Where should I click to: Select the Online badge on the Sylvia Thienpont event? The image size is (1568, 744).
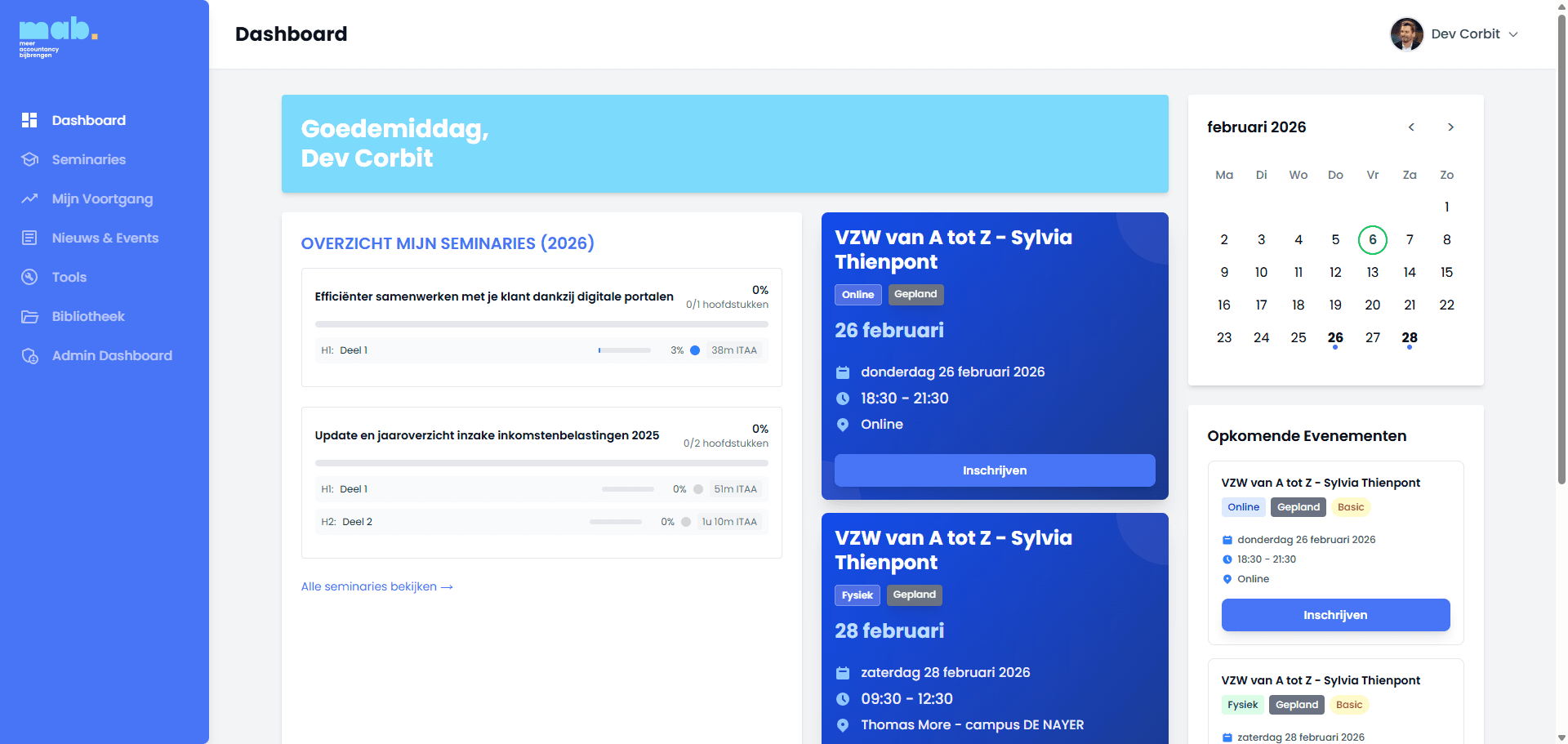(x=857, y=294)
